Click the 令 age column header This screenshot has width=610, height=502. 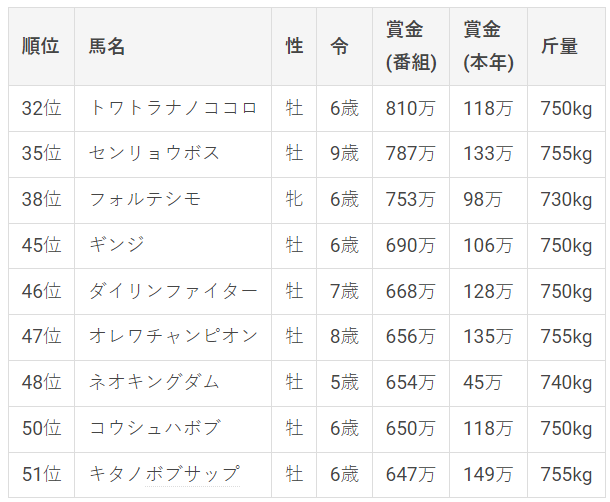coord(339,46)
